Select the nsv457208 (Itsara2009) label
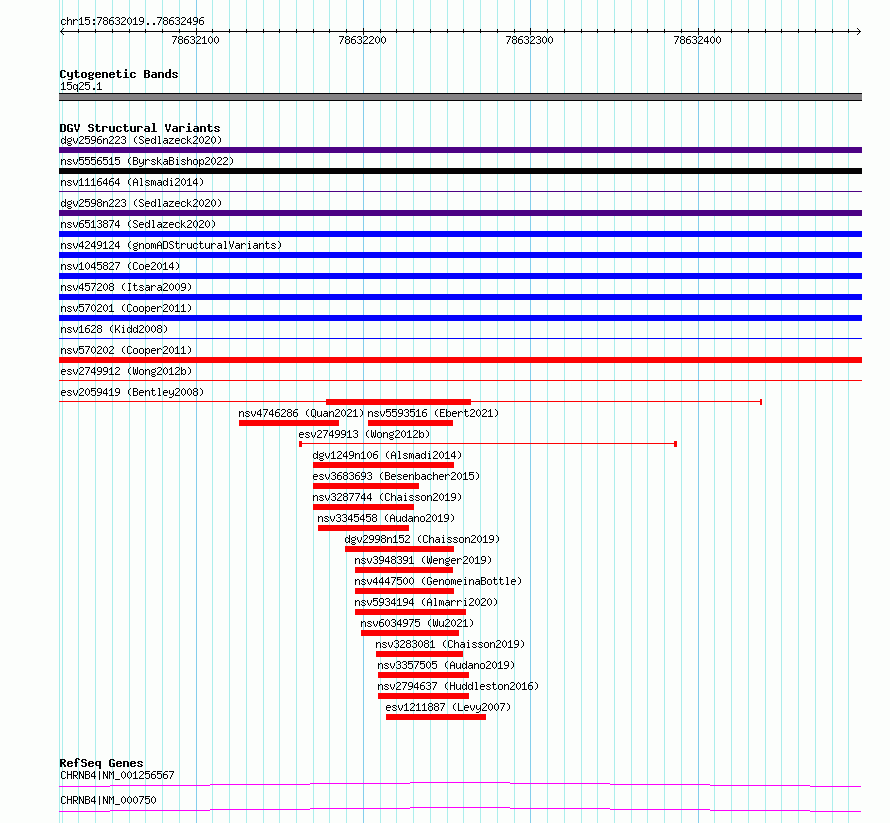Image resolution: width=890 pixels, height=823 pixels. pyautogui.click(x=126, y=287)
